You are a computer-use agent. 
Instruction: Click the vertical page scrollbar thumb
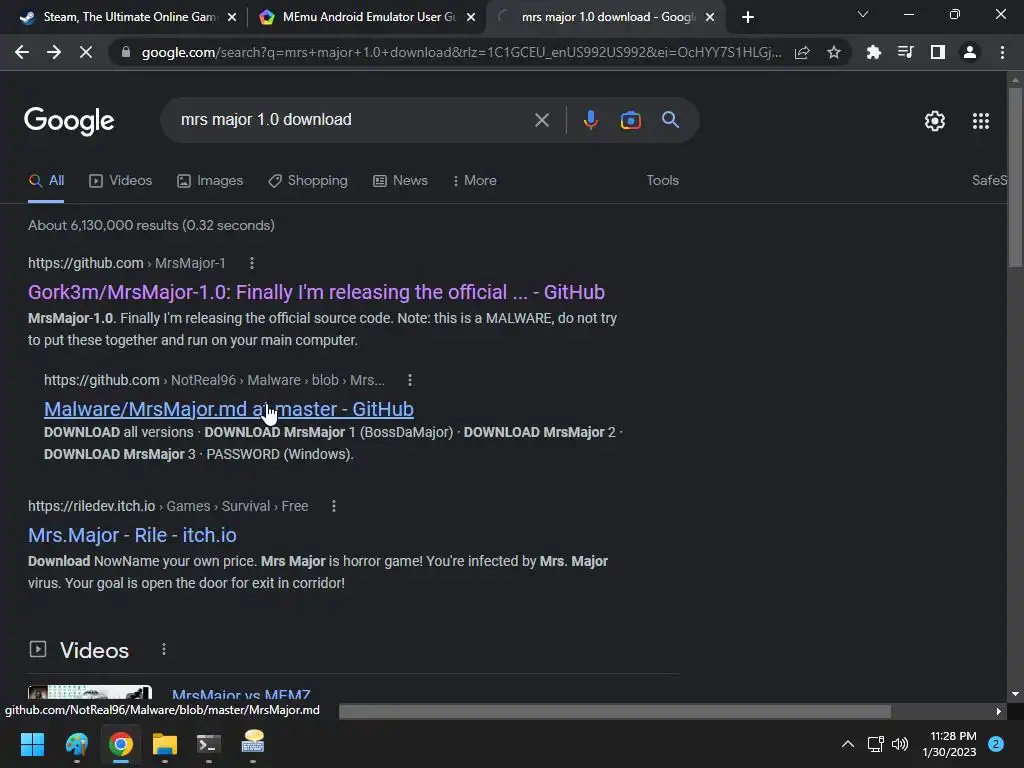point(1015,176)
